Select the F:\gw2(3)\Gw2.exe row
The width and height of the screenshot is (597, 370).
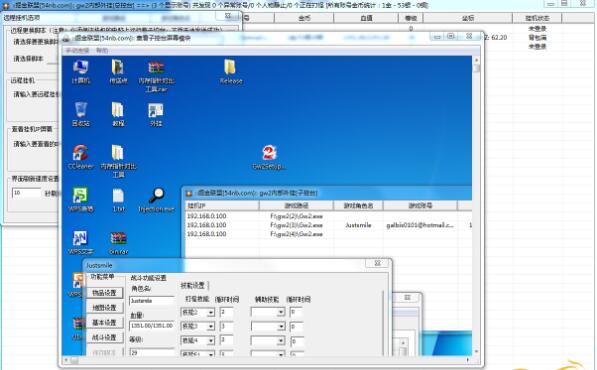coord(329,225)
